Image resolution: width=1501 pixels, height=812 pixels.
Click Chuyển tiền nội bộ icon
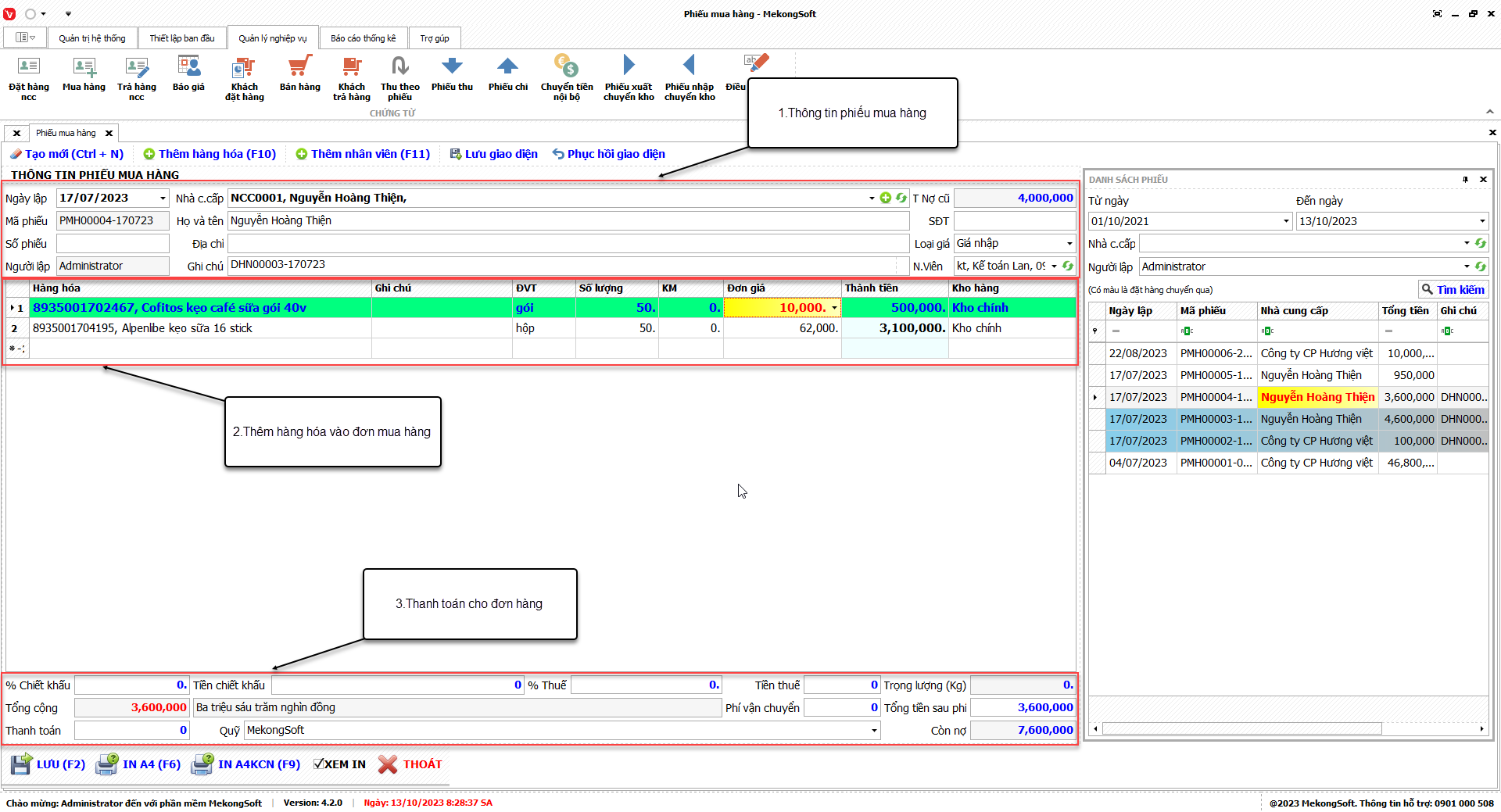tap(566, 68)
